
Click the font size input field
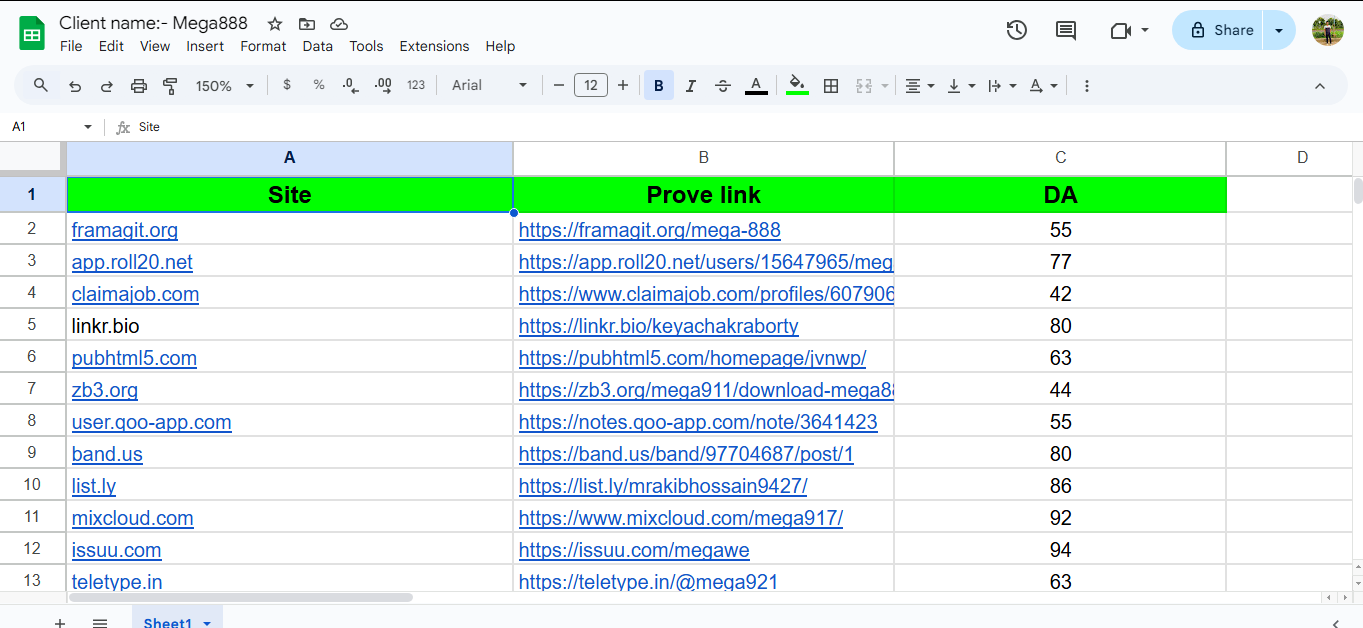click(x=590, y=86)
